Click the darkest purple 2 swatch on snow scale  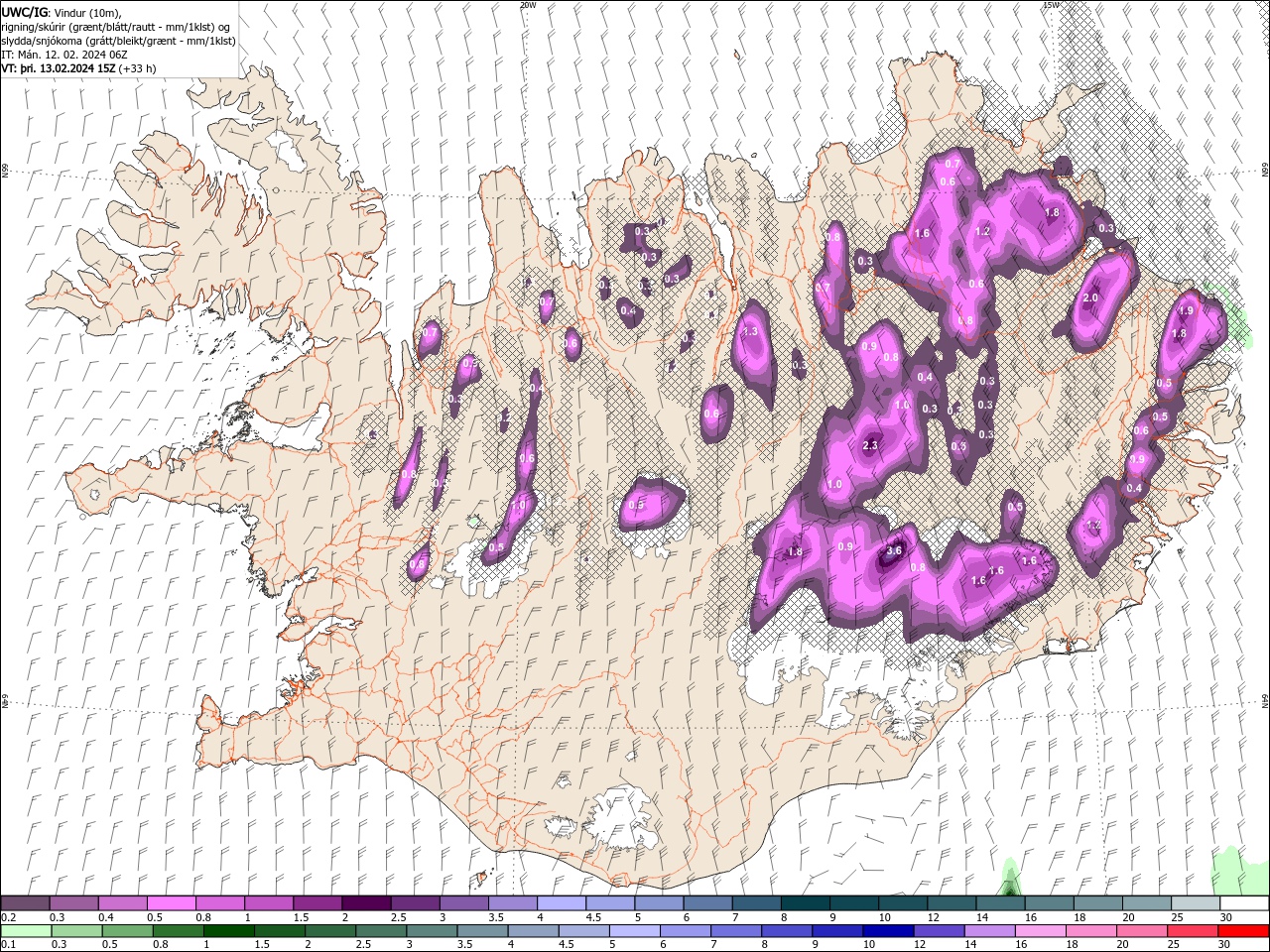coord(366,903)
